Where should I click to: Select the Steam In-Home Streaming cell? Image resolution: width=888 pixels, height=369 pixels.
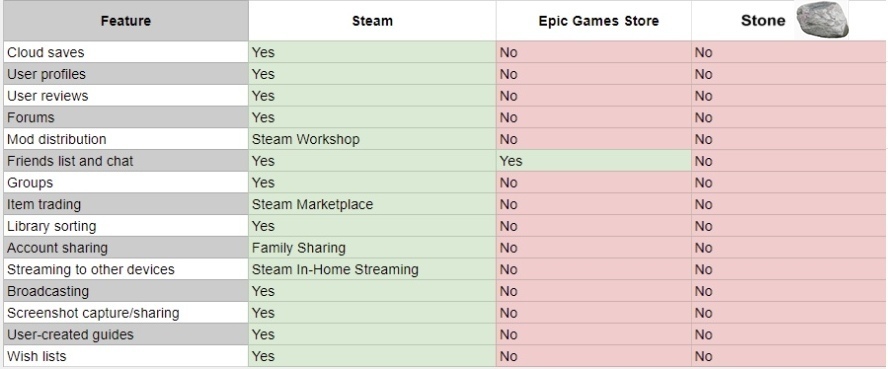click(372, 269)
